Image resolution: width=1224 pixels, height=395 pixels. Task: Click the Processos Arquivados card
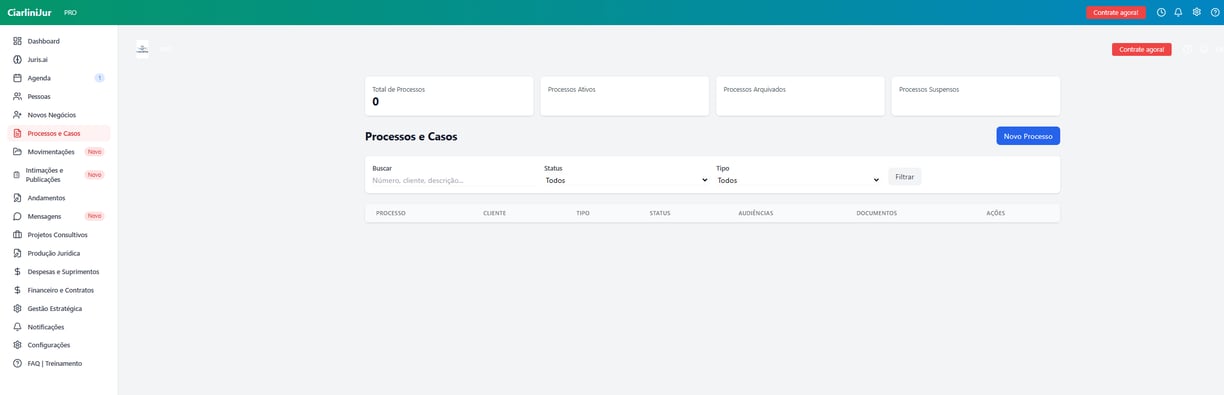(800, 96)
